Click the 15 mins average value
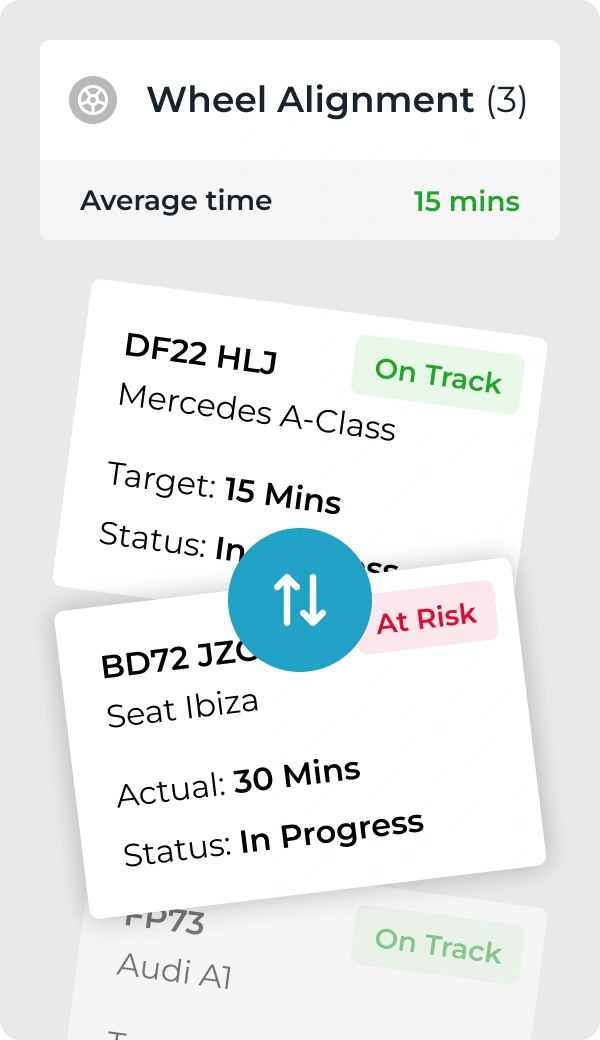Viewport: 600px width, 1040px height. 466,201
